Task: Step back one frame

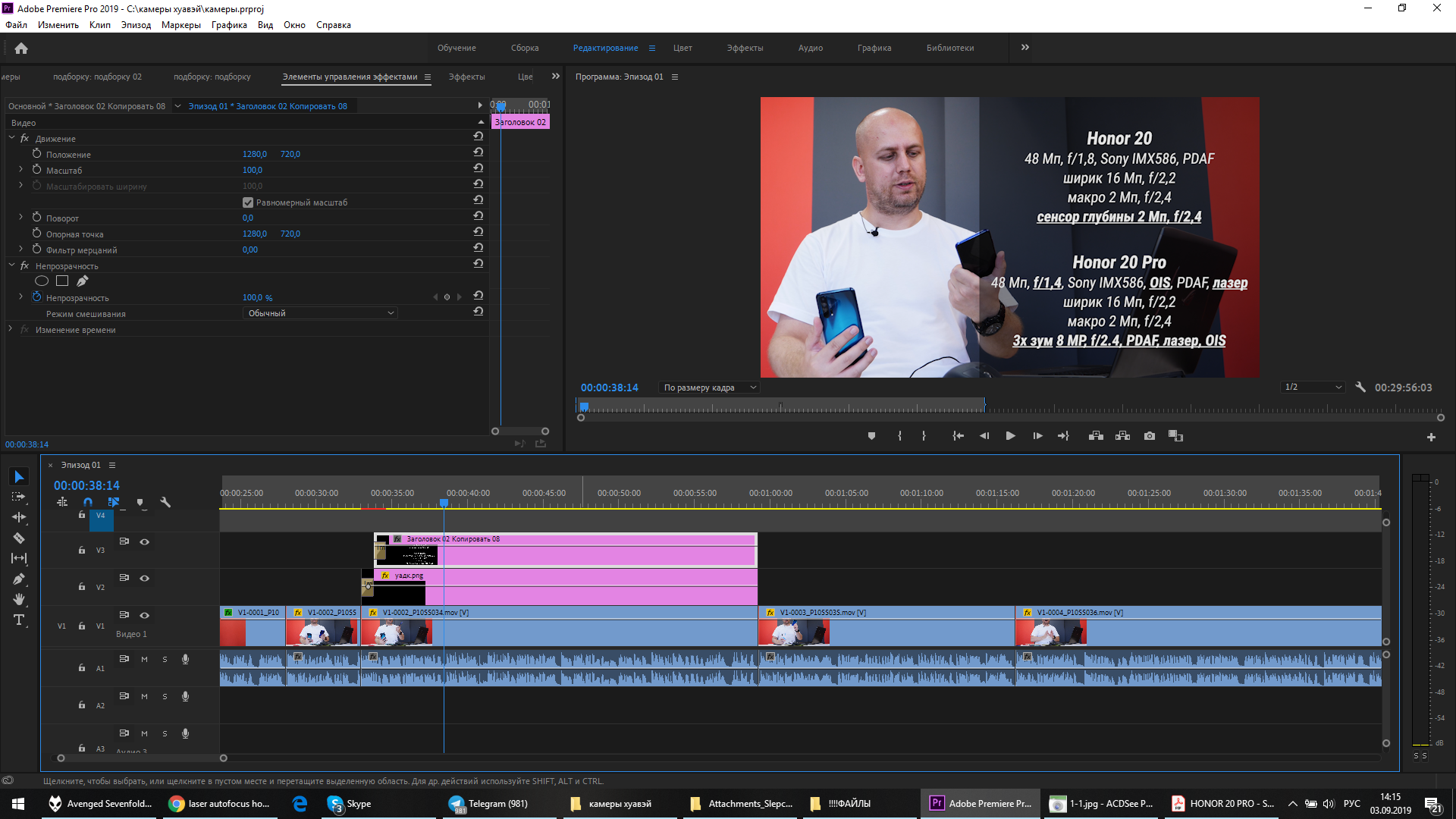Action: [984, 436]
